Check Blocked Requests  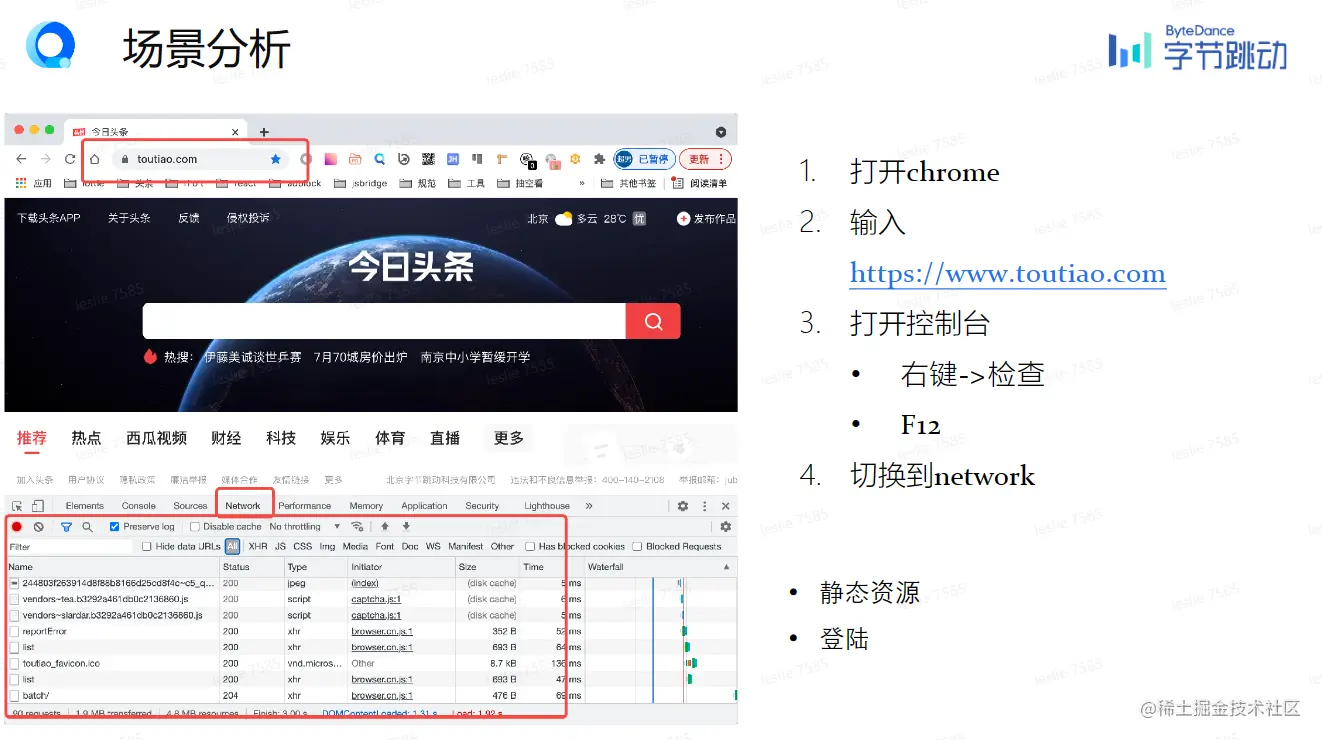(637, 546)
